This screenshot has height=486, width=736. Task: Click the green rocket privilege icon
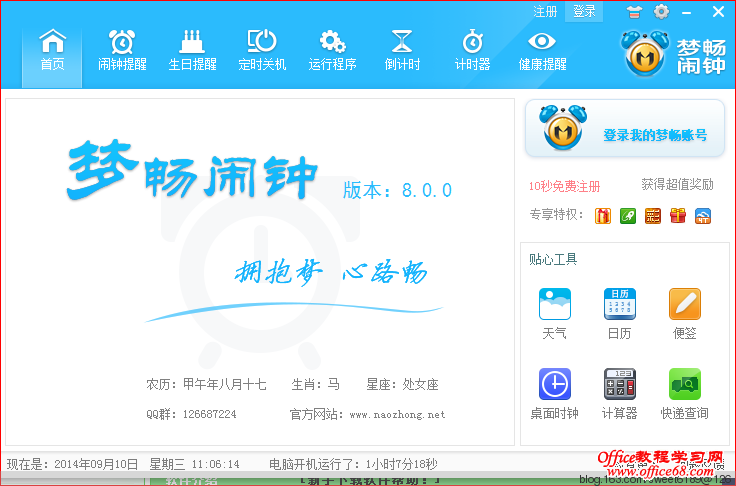pyautogui.click(x=628, y=216)
